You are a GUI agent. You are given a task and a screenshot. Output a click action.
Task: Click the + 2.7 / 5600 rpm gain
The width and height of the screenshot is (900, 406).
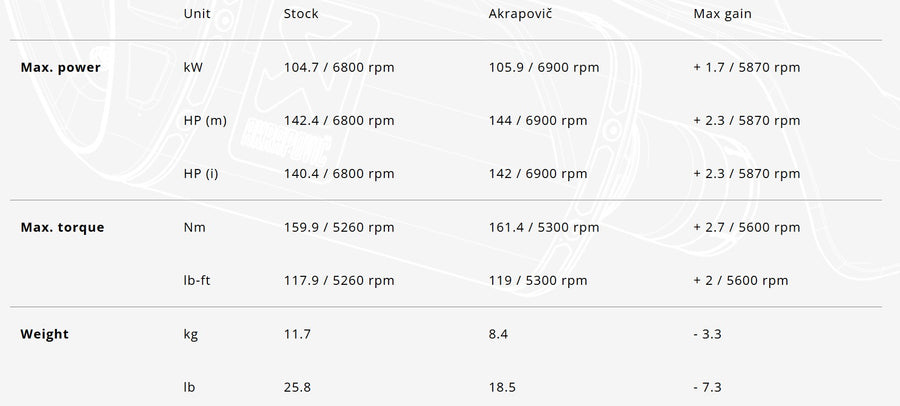tap(746, 227)
